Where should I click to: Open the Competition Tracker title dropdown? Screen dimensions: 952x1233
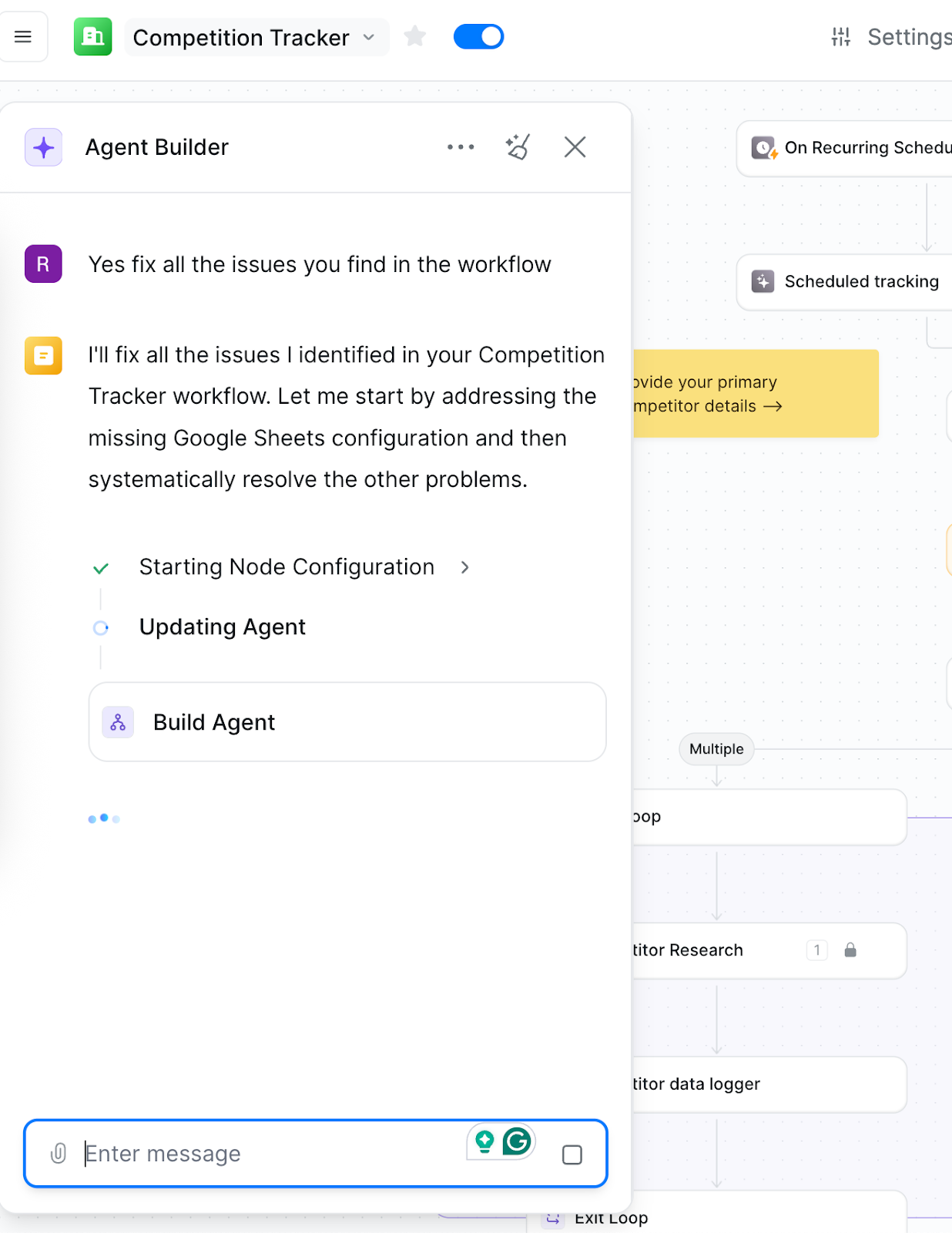pos(256,37)
